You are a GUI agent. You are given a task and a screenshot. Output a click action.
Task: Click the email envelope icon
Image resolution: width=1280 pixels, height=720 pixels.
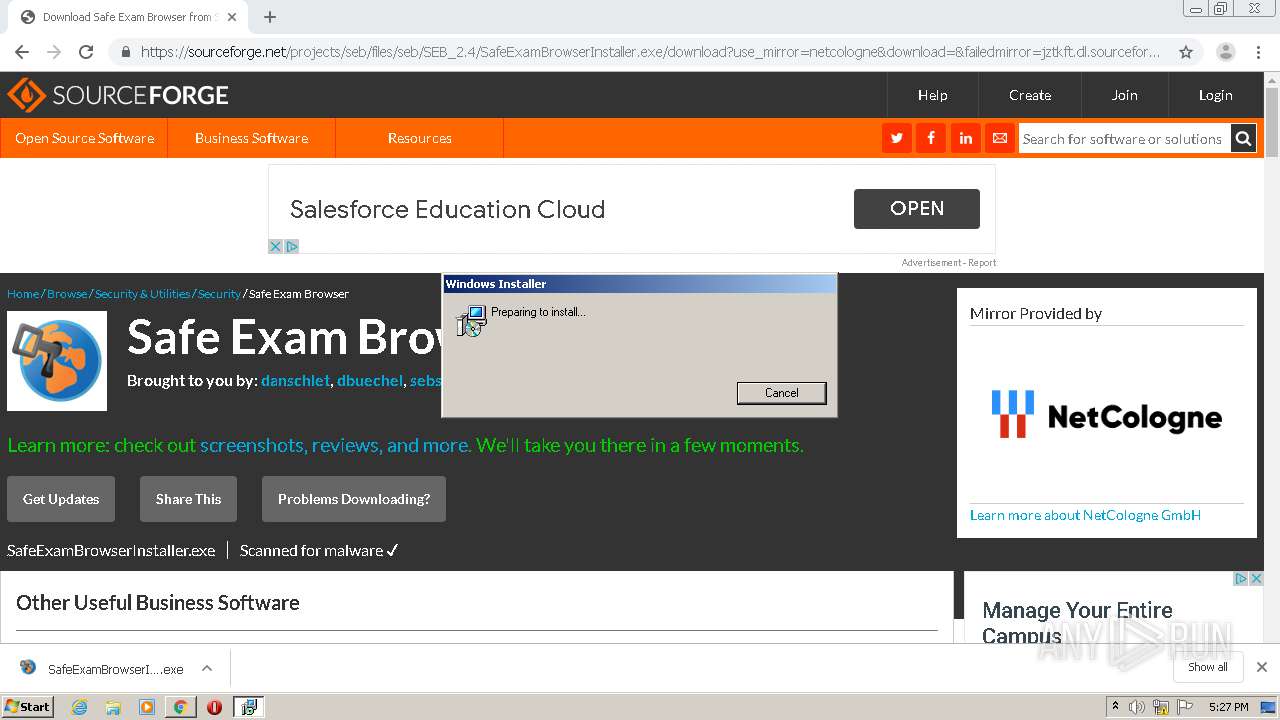[999, 138]
